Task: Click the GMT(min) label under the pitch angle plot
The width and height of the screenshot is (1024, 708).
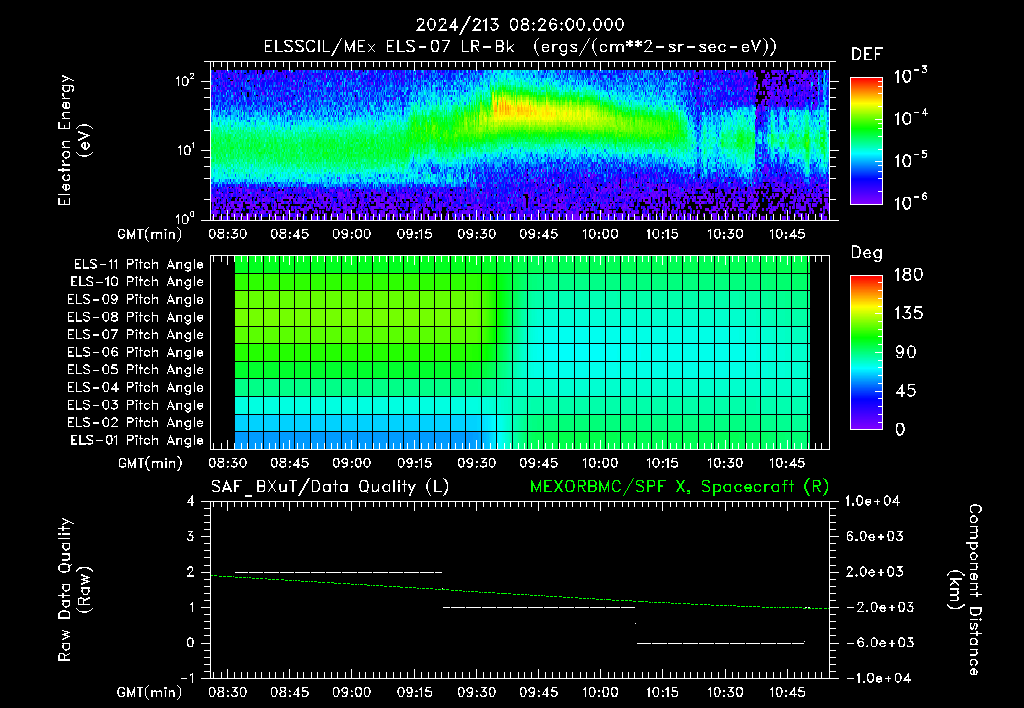Action: point(150,464)
